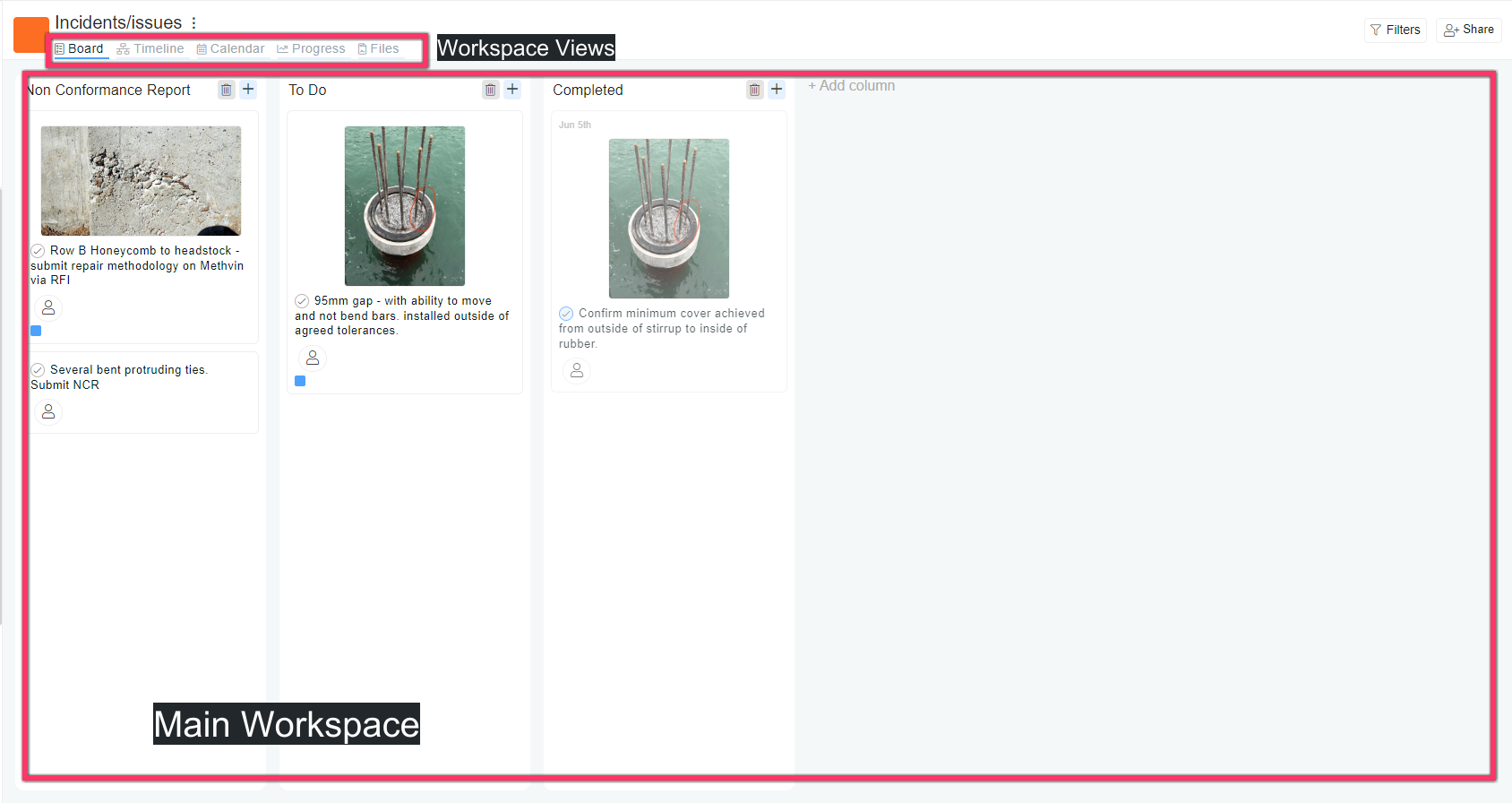Open assignee icon on 95mm gap card

313,358
